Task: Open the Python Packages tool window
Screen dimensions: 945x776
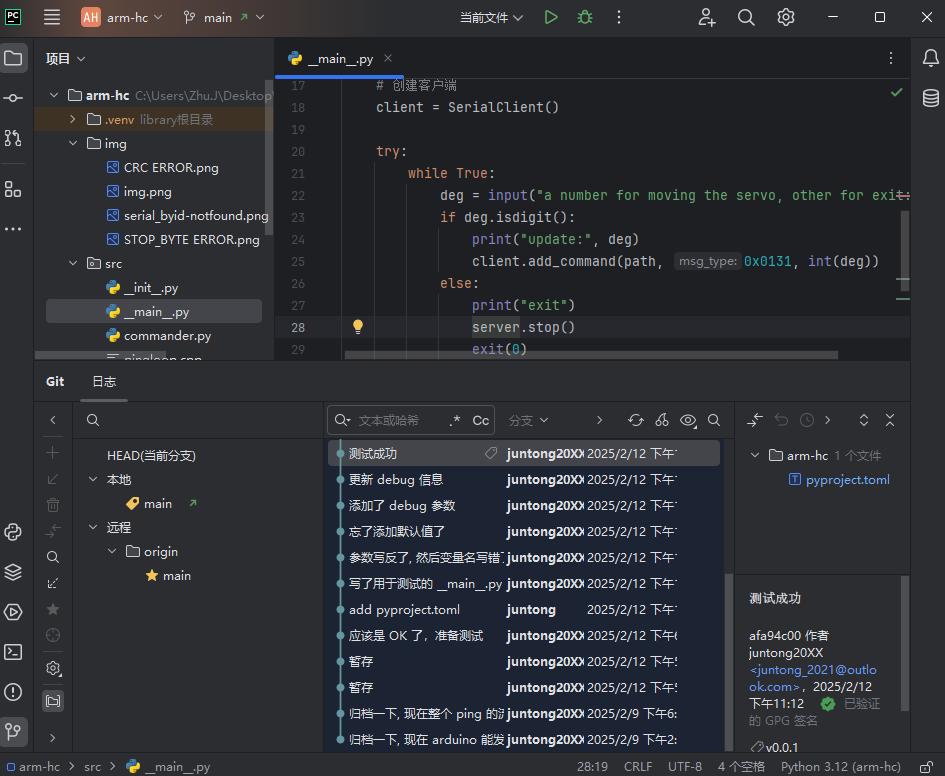Action: 13,572
